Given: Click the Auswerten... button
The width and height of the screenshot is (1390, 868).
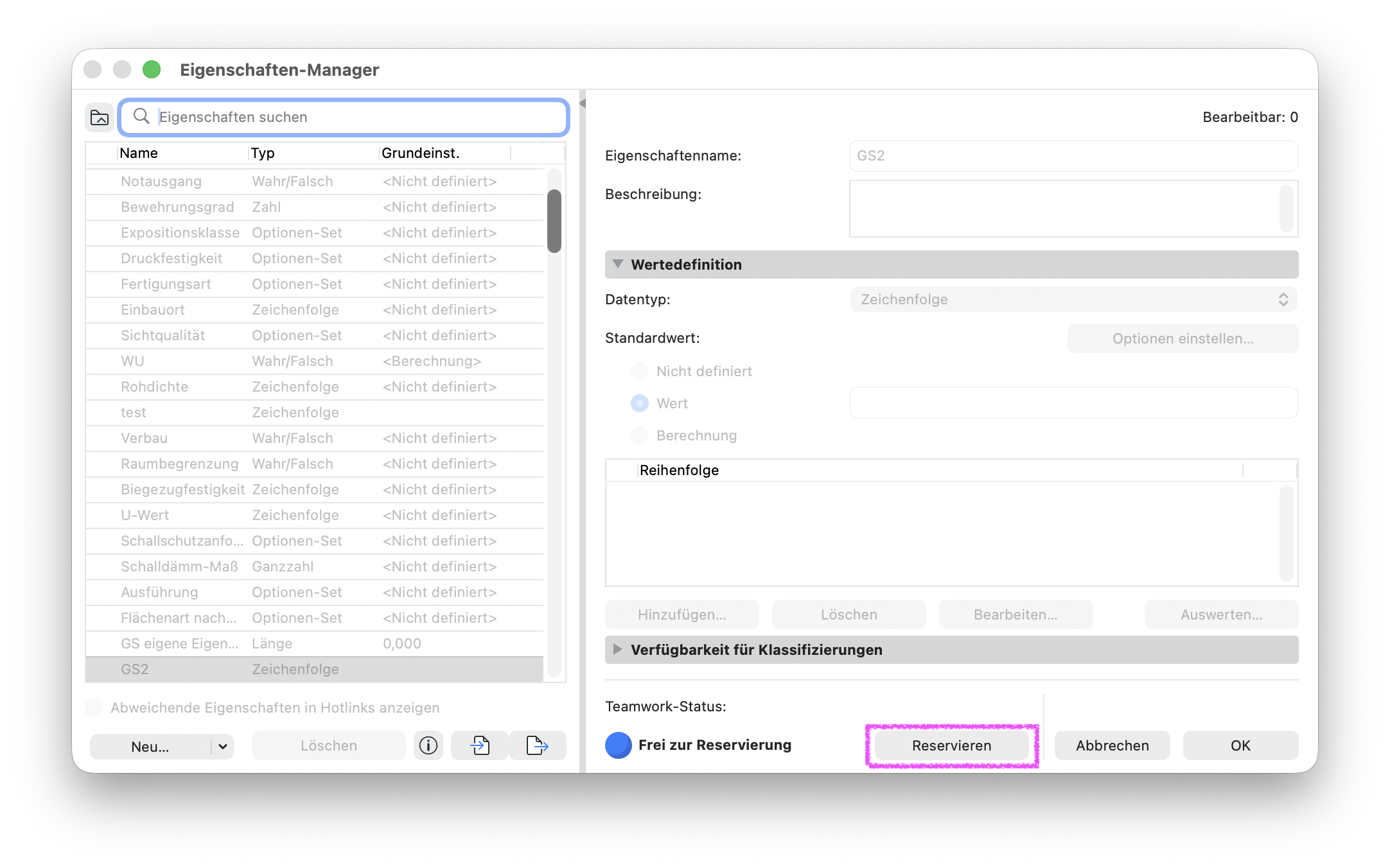Looking at the screenshot, I should (x=1221, y=614).
